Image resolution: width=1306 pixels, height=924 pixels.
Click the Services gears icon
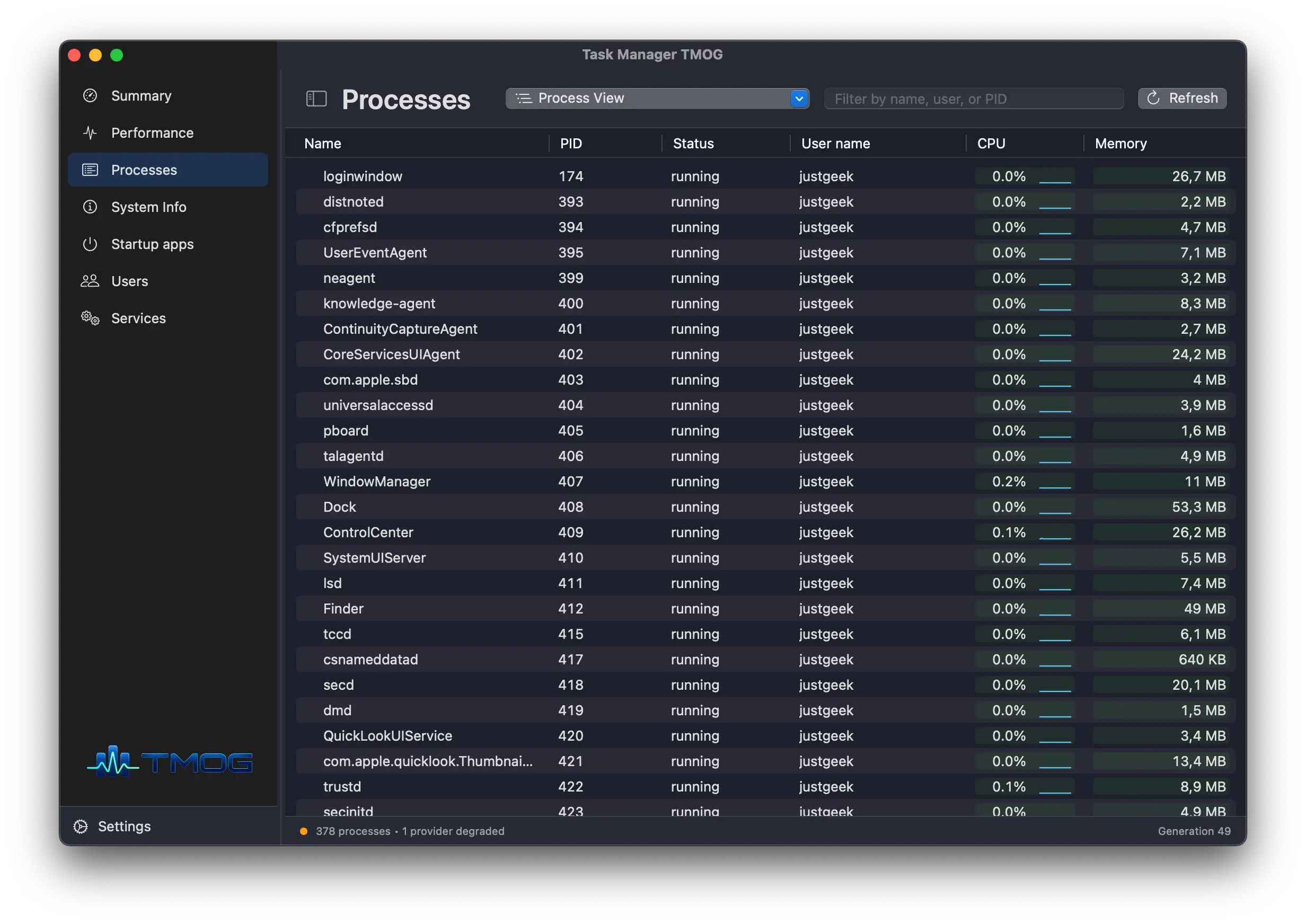90,317
